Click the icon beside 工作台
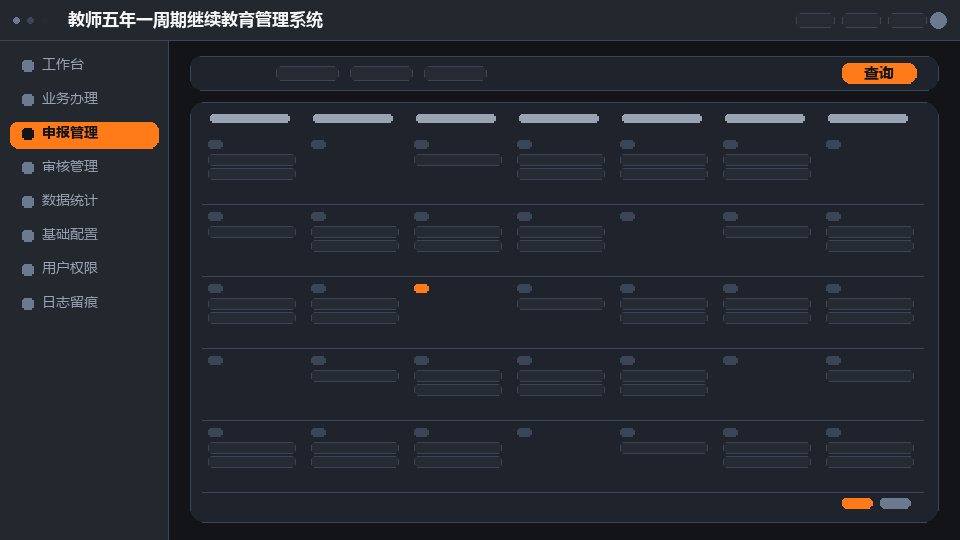The height and width of the screenshot is (540, 960). pyautogui.click(x=28, y=66)
